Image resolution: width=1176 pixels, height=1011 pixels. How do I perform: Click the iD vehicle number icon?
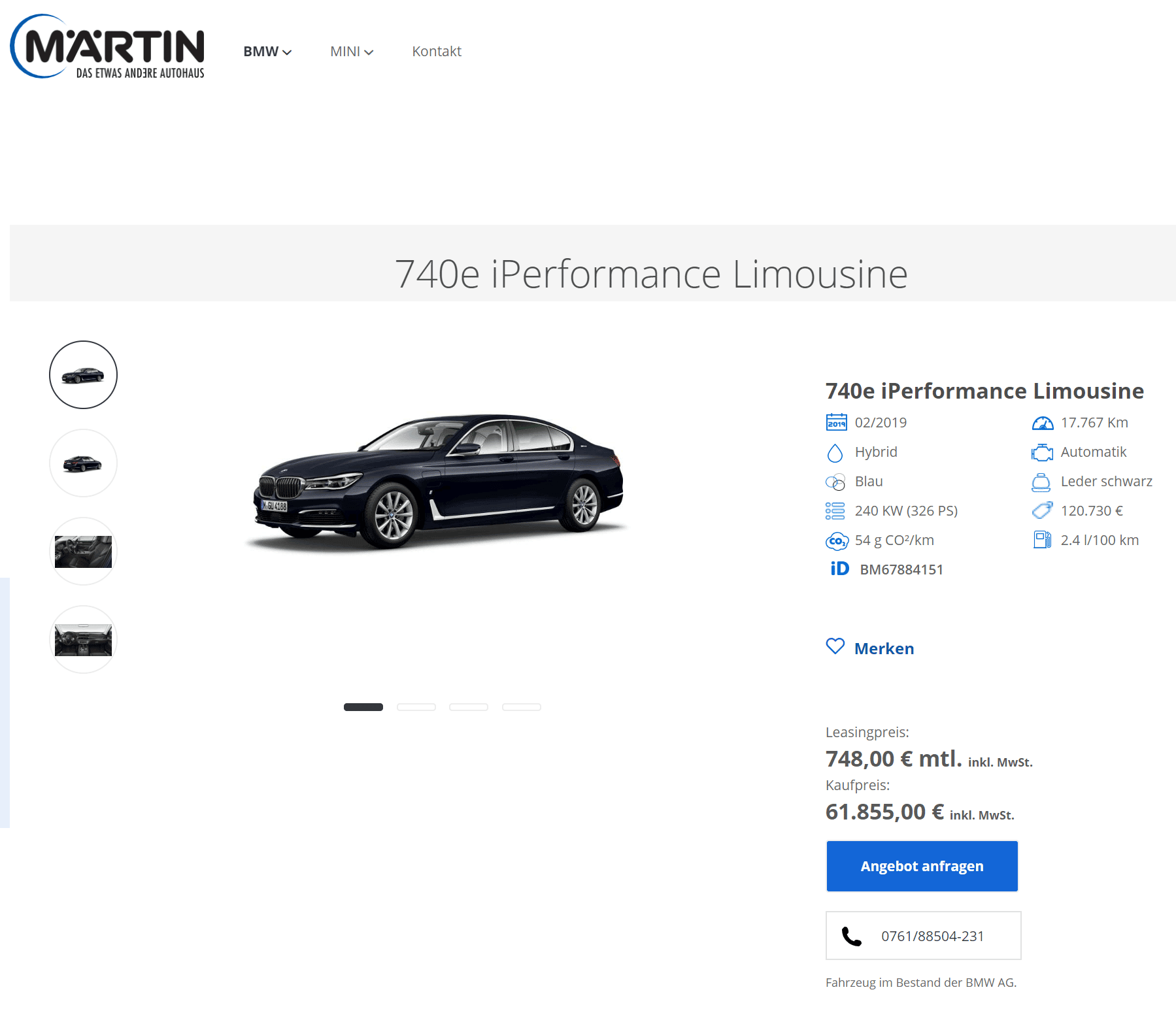pyautogui.click(x=840, y=569)
